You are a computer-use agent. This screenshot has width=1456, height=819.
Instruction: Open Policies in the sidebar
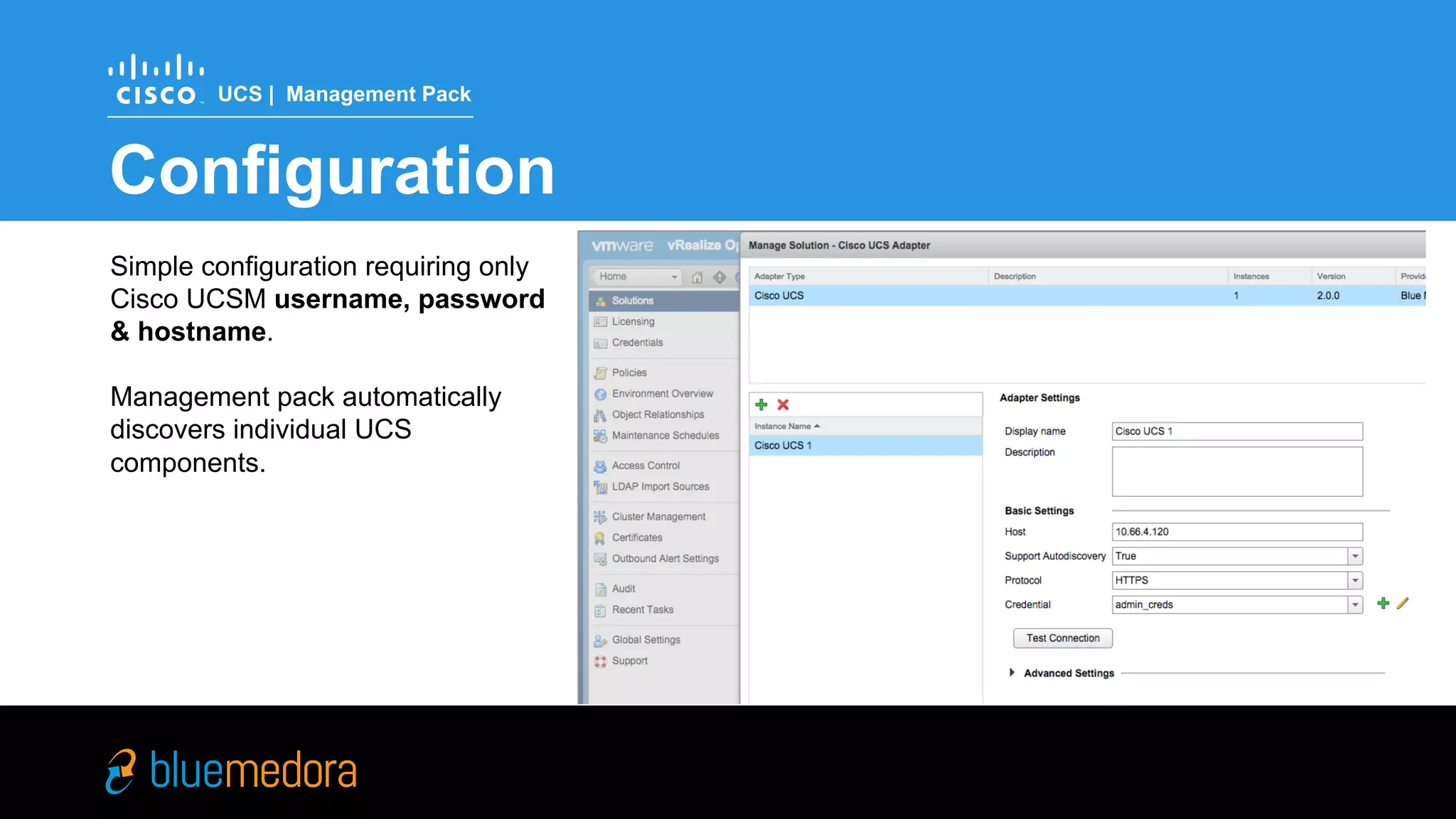(x=629, y=373)
